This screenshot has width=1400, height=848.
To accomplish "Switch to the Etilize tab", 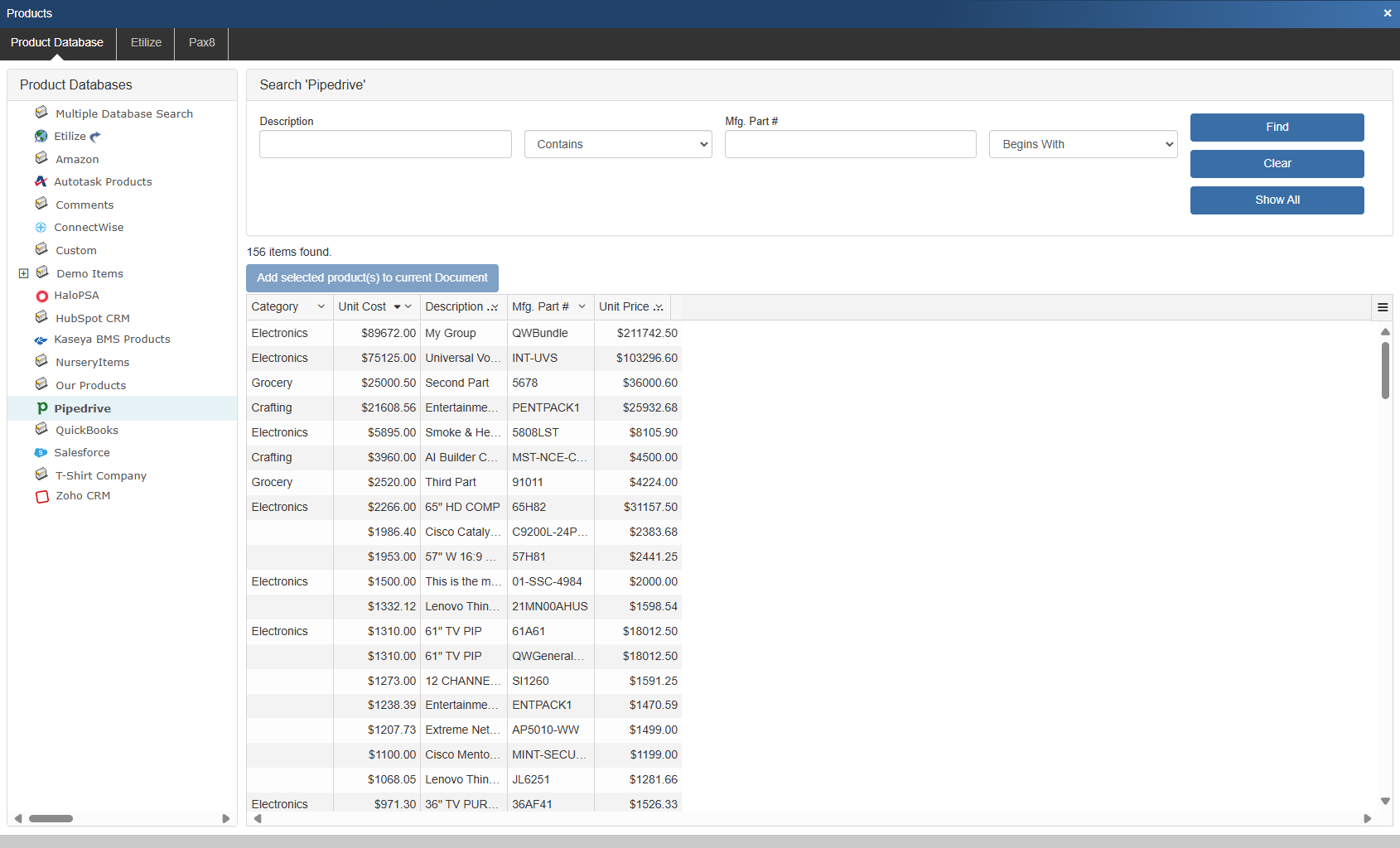I will point(146,43).
